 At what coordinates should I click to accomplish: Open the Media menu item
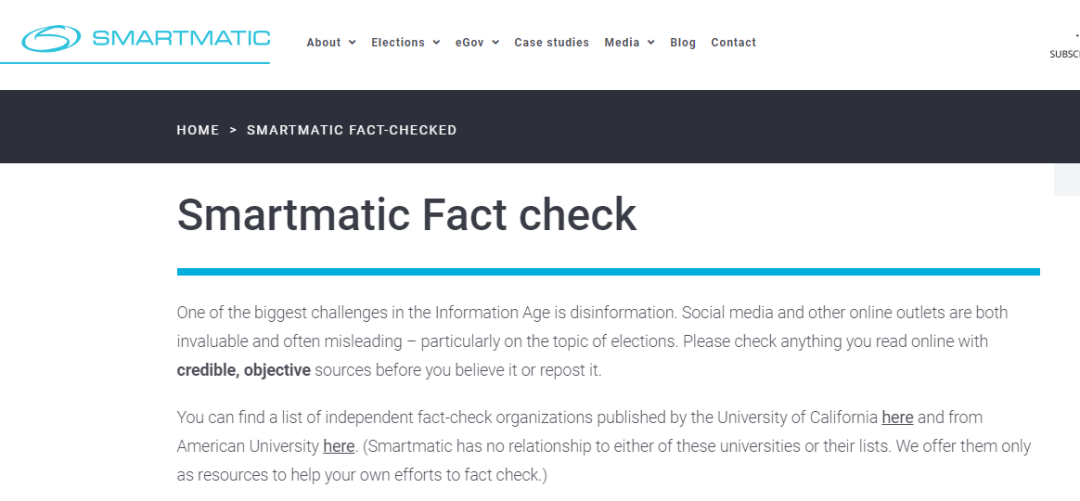(622, 42)
